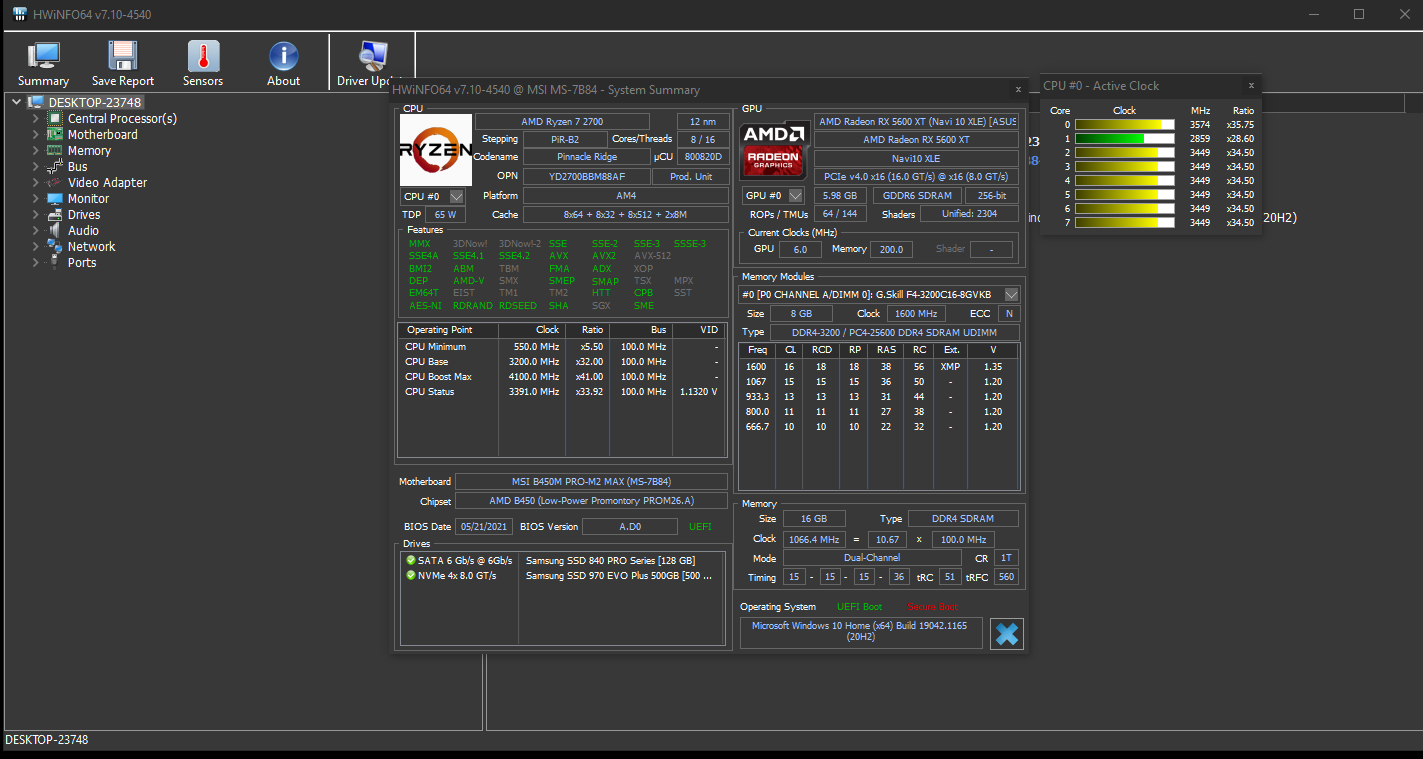Screen dimensions: 1423x759
Task: Click the BIOS Date 05/21/2021 field
Action: (485, 526)
